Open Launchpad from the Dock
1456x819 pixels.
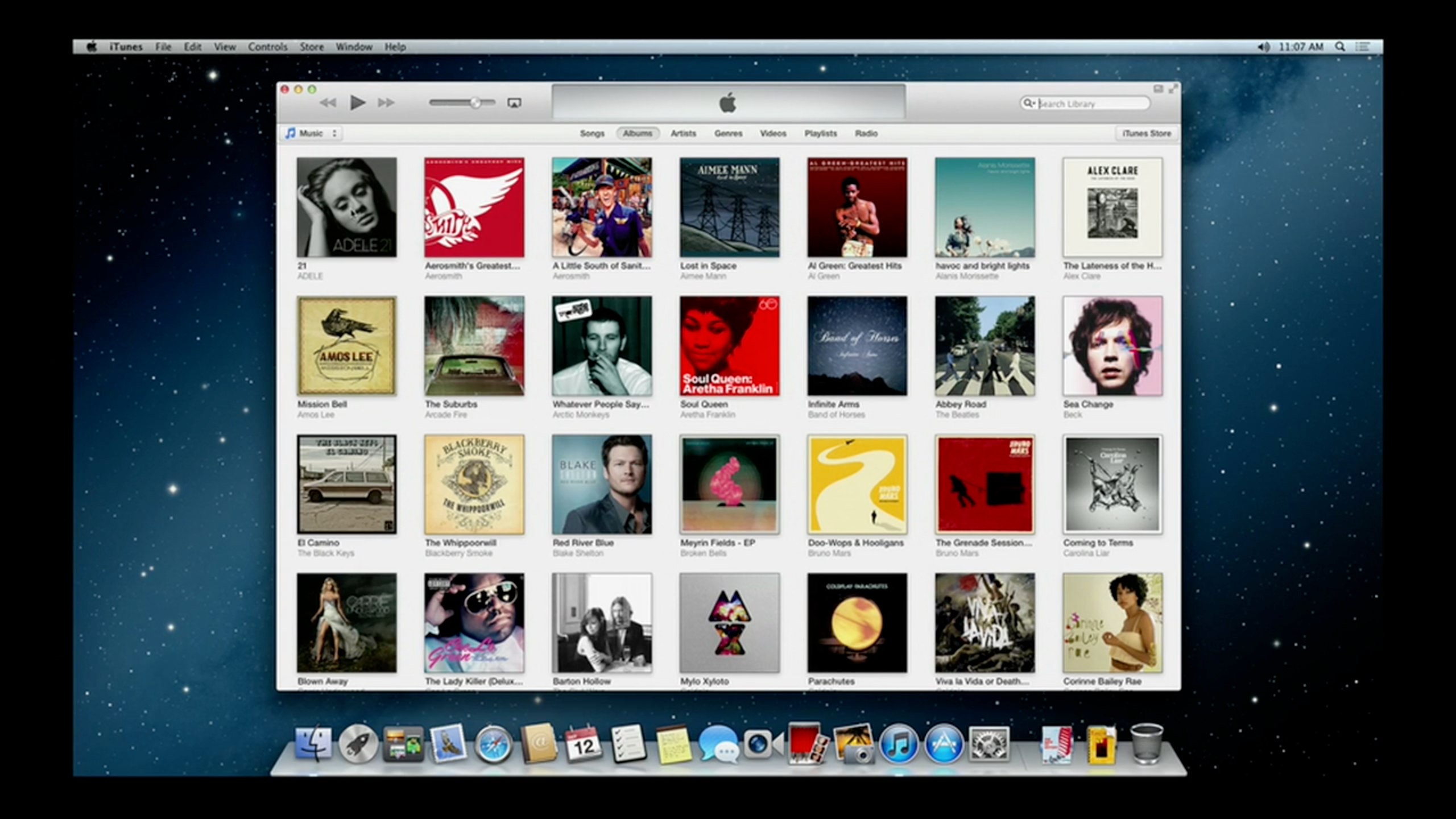tap(358, 744)
